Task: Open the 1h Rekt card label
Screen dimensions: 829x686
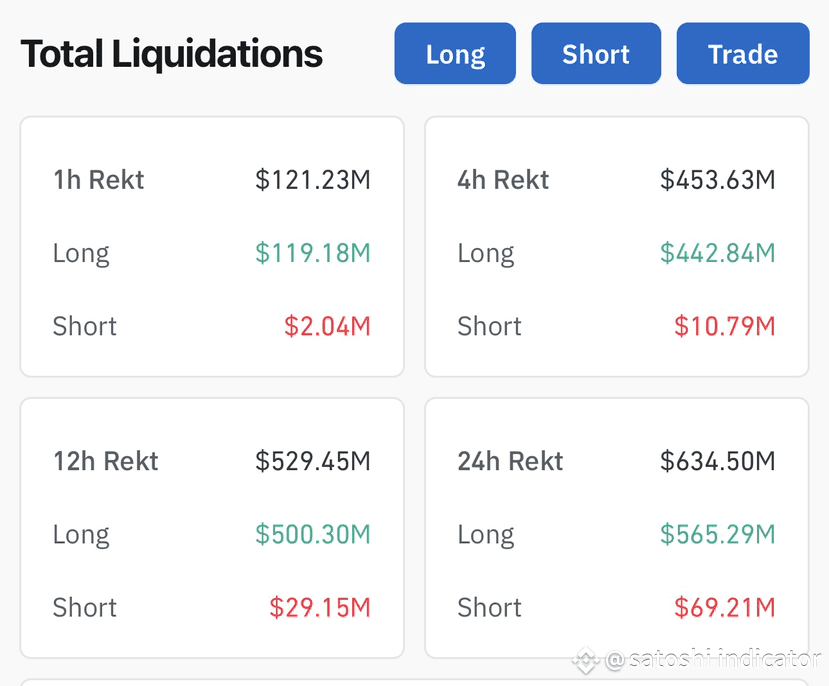Action: 99,180
